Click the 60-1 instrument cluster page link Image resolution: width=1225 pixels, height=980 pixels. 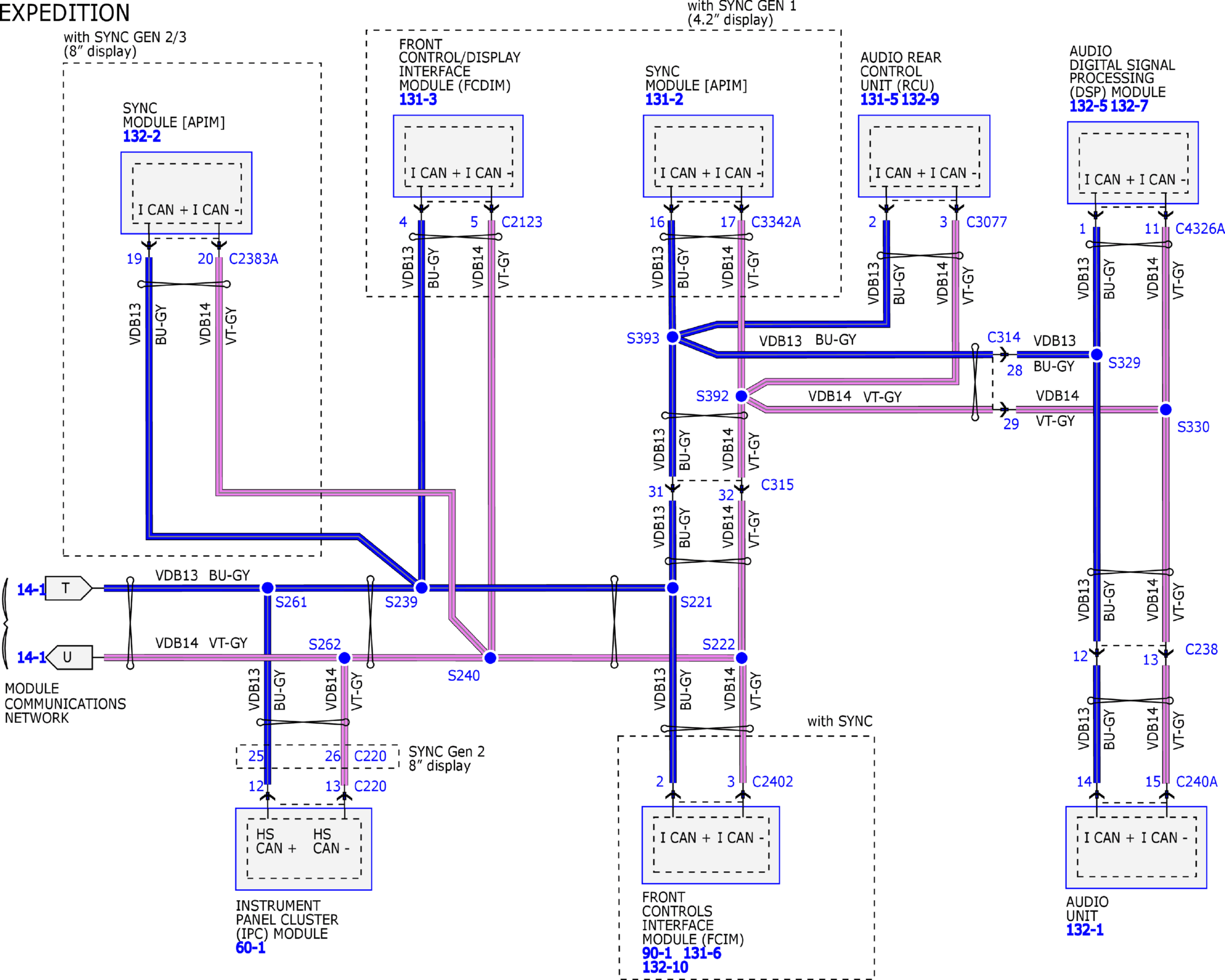pyautogui.click(x=250, y=947)
